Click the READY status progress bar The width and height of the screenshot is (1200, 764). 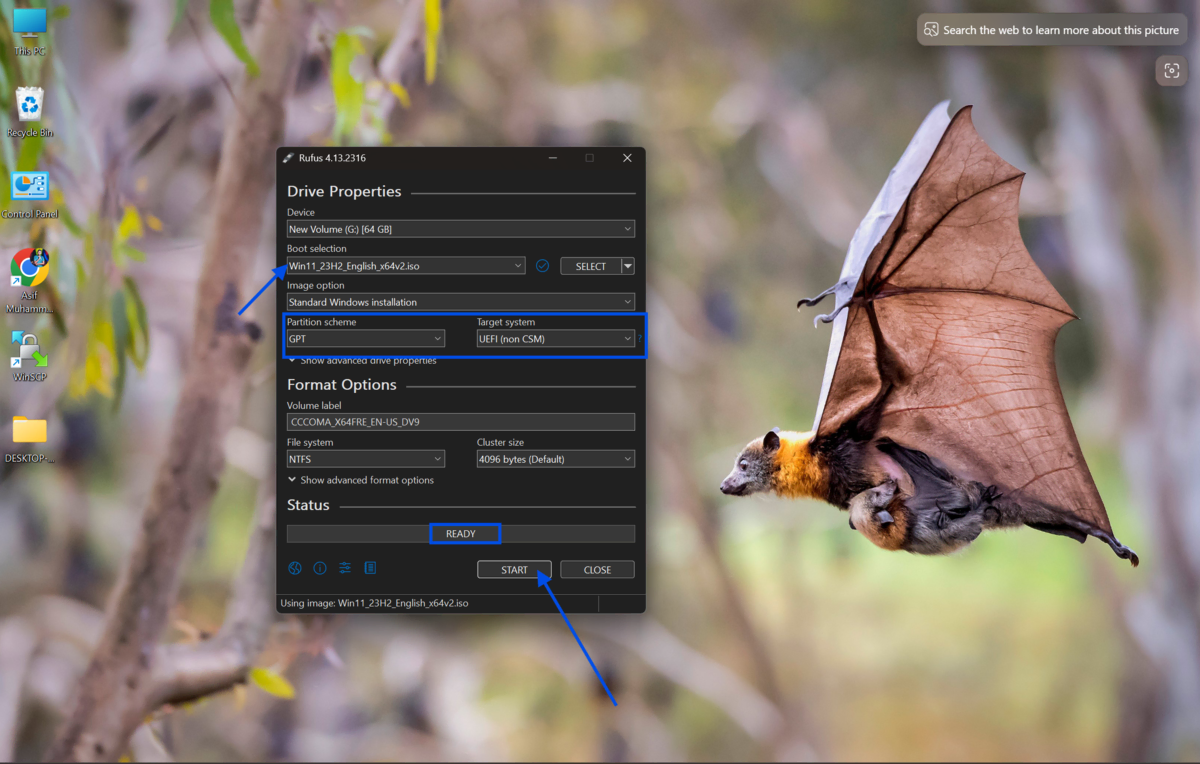pyautogui.click(x=461, y=534)
